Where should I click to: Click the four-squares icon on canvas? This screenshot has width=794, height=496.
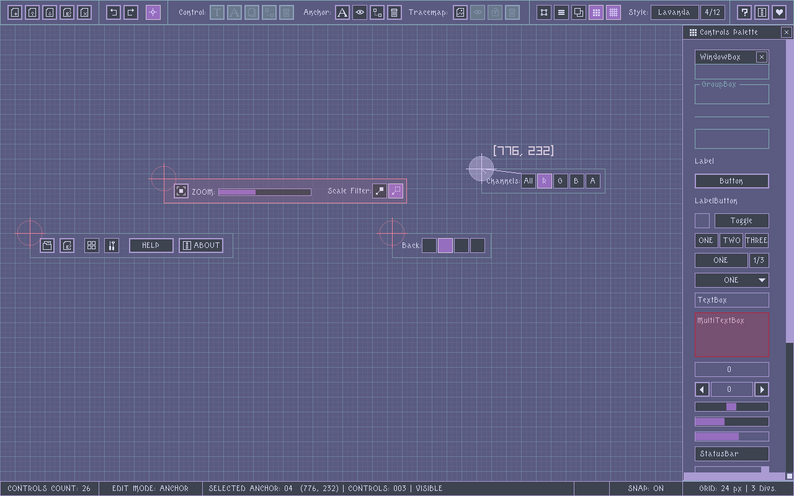point(91,245)
